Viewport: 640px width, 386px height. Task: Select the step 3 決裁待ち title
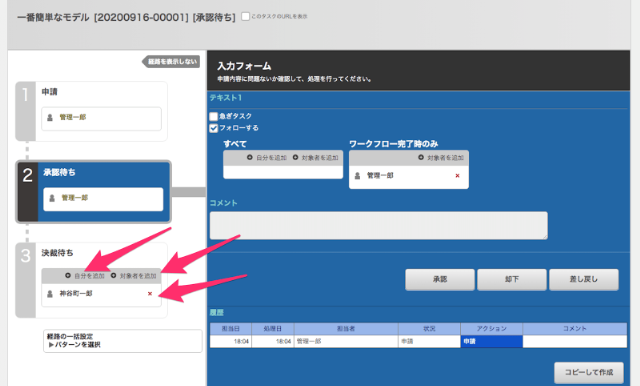(57, 253)
